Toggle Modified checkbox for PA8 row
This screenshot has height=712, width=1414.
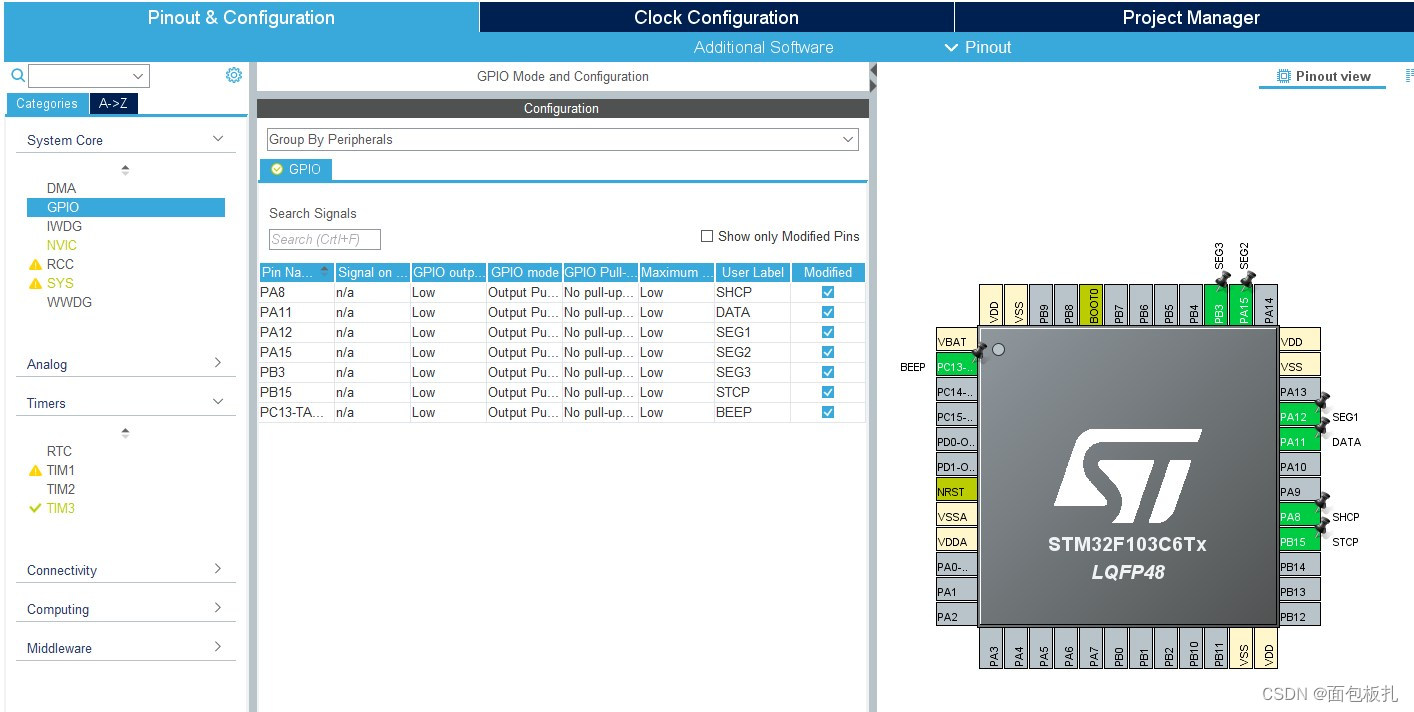[x=828, y=292]
